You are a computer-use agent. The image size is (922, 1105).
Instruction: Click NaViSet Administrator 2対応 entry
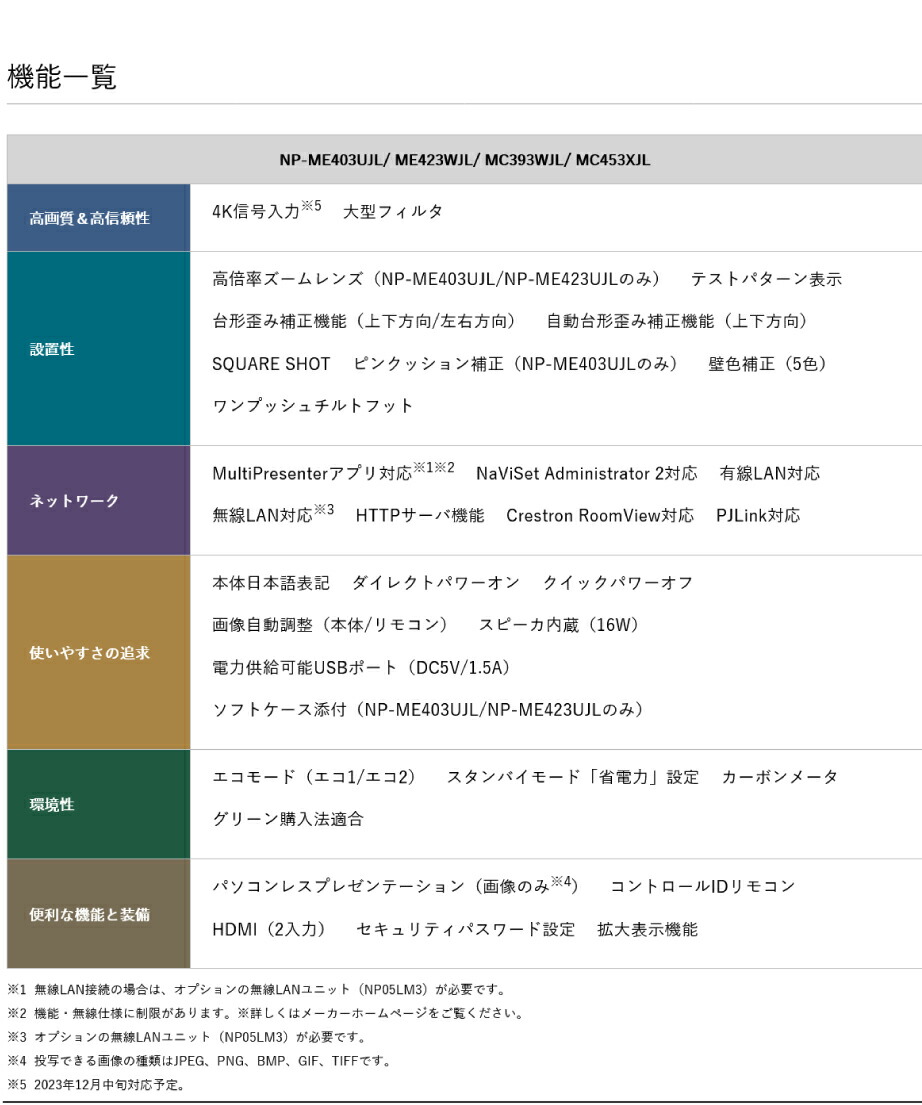(586, 473)
